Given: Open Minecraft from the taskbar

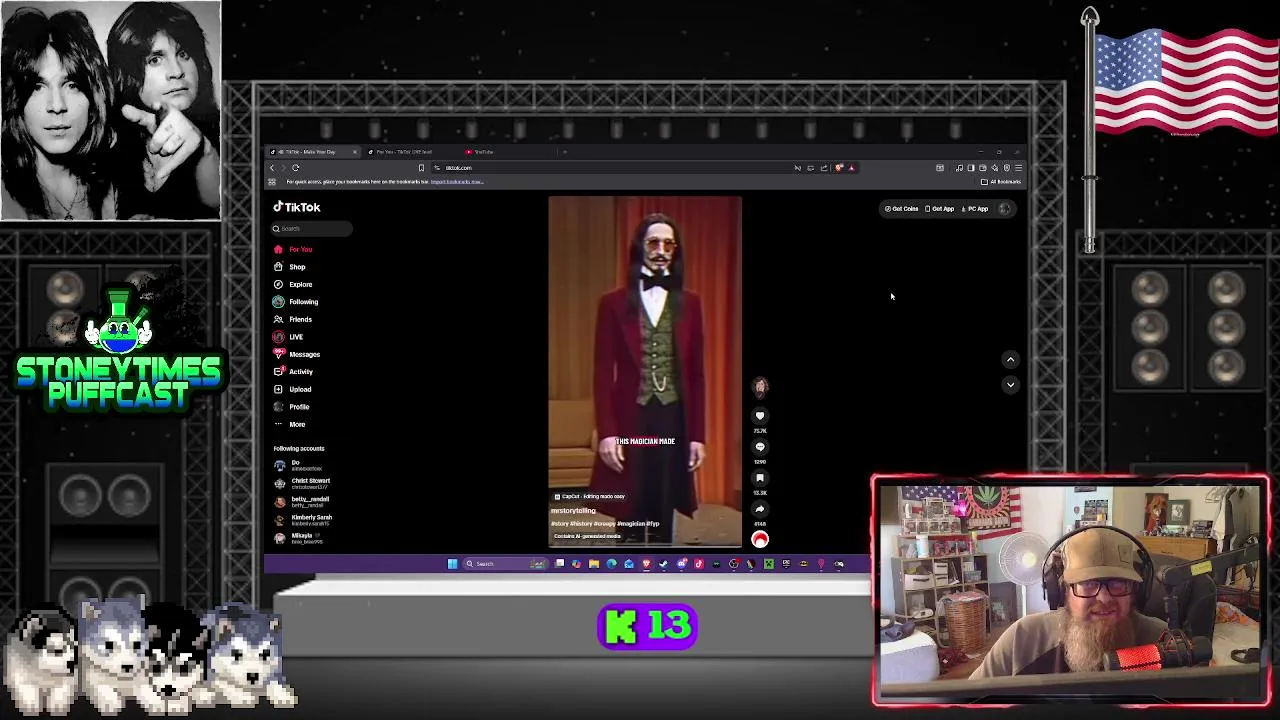Looking at the screenshot, I should coord(768,564).
